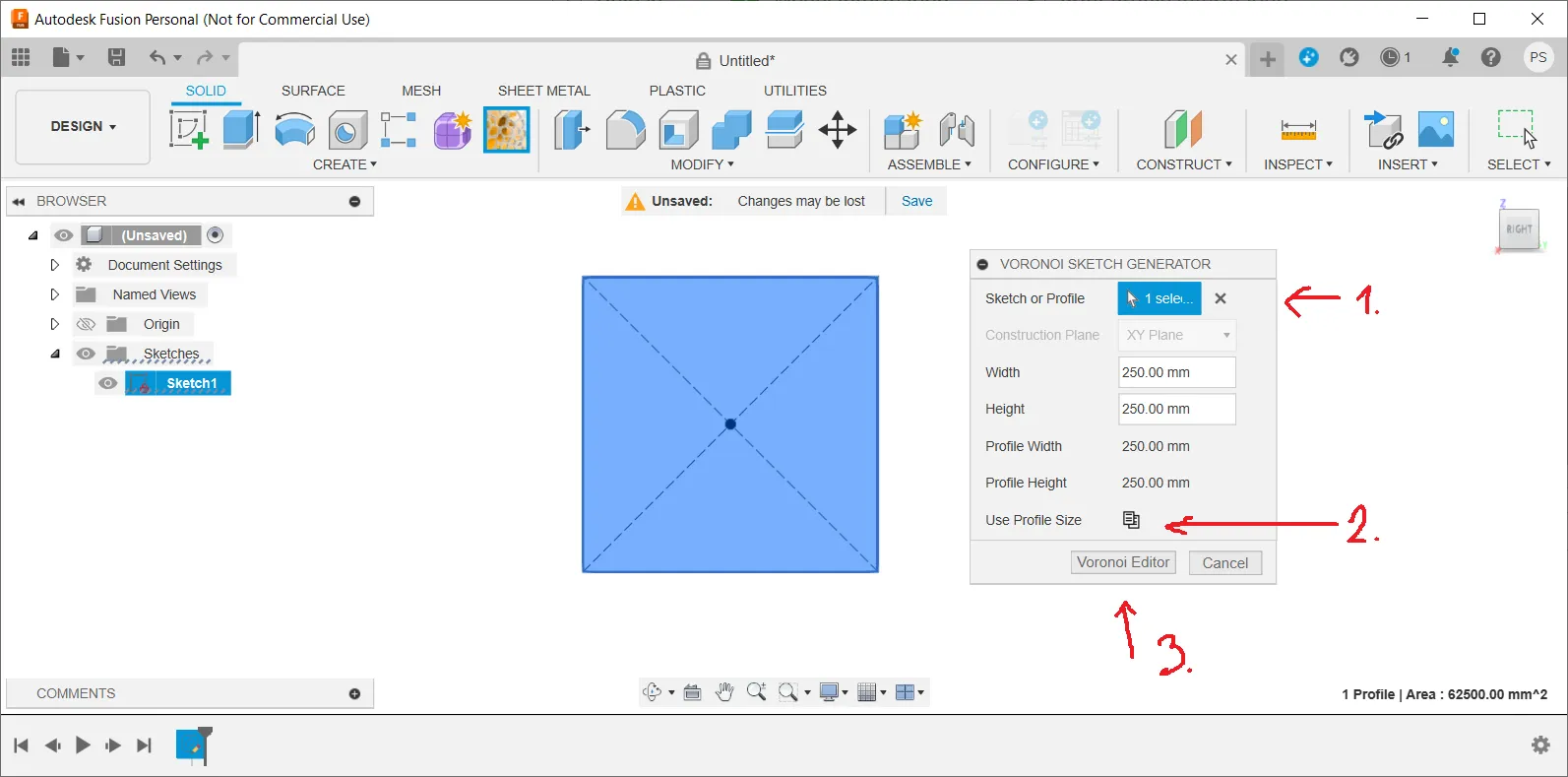Select the Fillet tool
The height and width of the screenshot is (777, 1568).
[x=625, y=129]
